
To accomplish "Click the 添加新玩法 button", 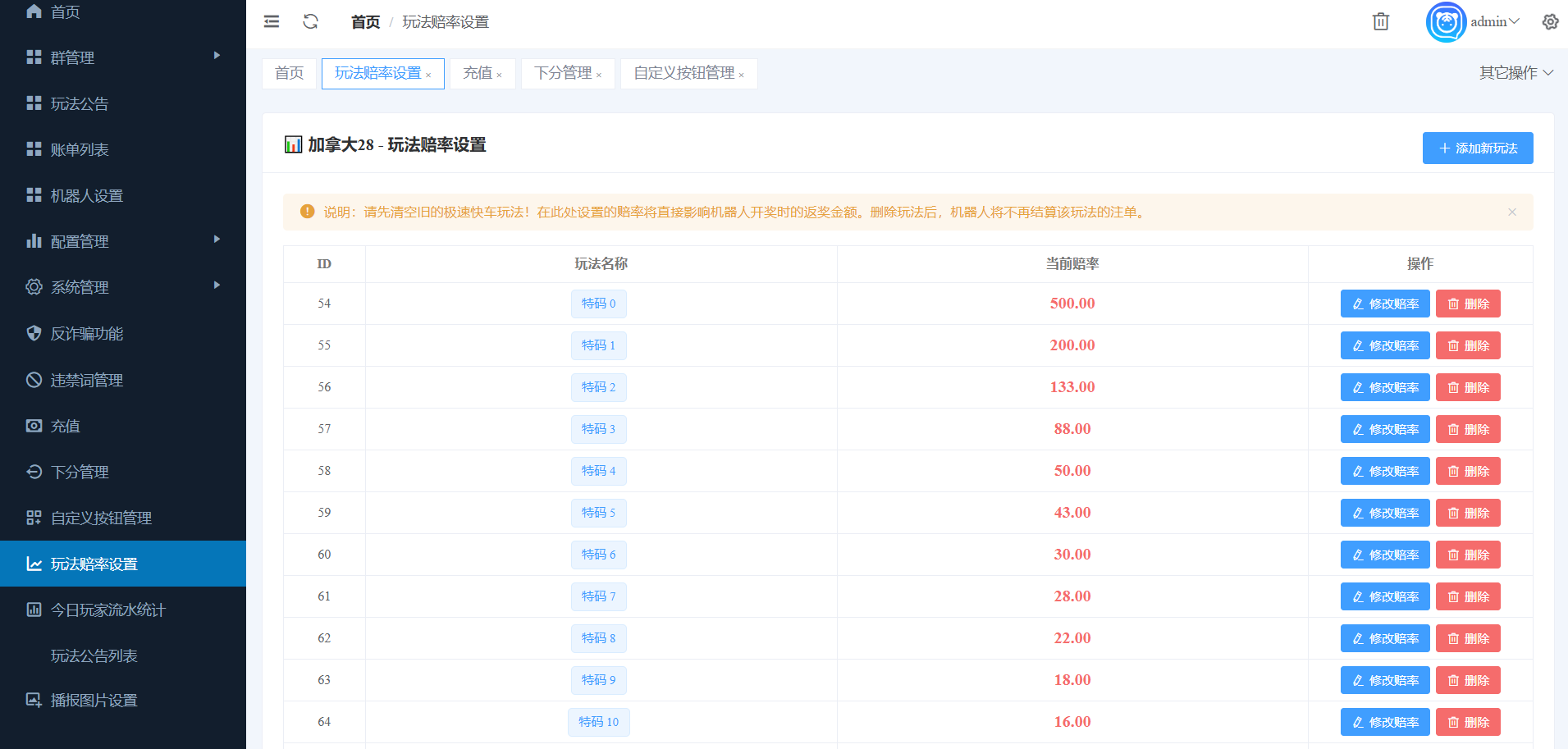I will coord(1477,148).
